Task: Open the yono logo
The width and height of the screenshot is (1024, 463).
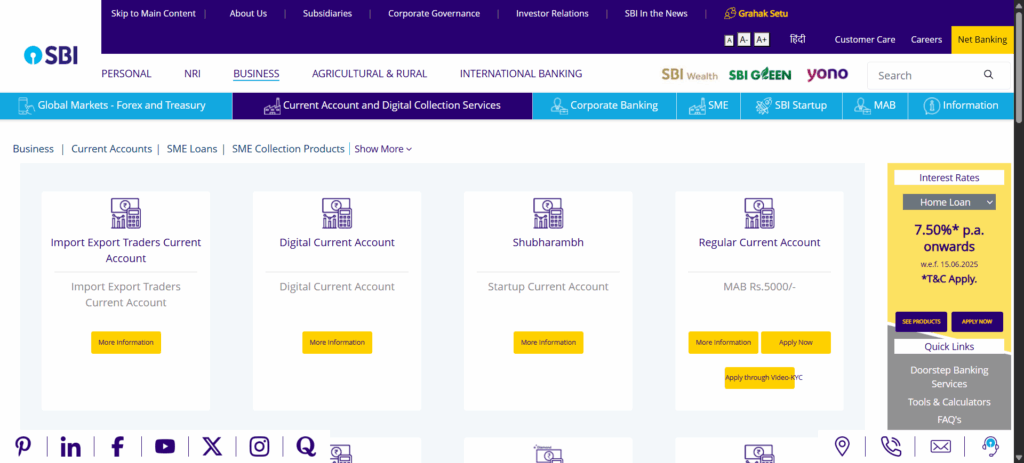Action: [827, 74]
